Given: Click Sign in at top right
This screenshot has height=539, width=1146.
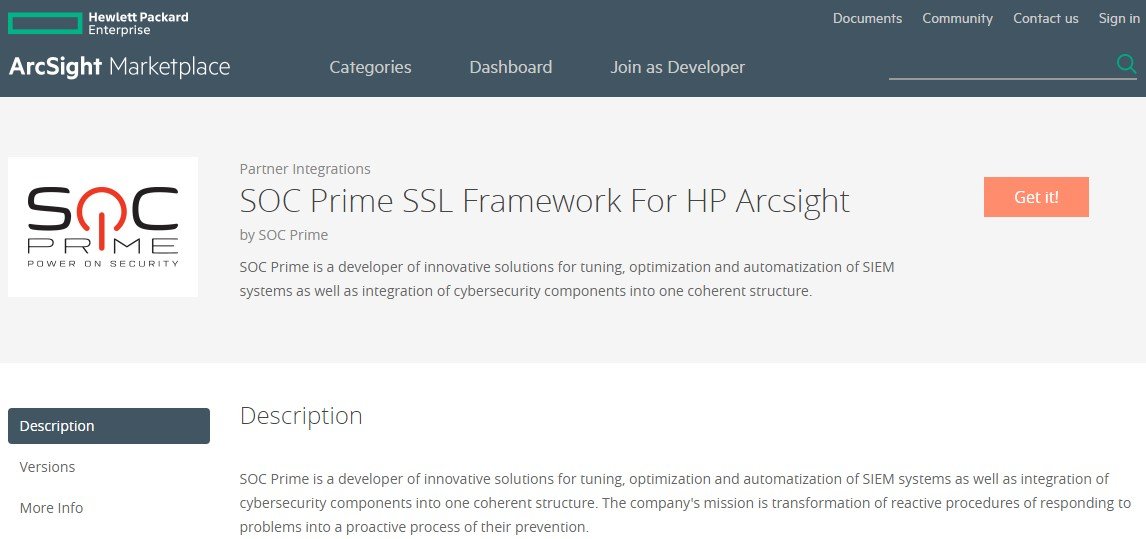Looking at the screenshot, I should point(1118,18).
